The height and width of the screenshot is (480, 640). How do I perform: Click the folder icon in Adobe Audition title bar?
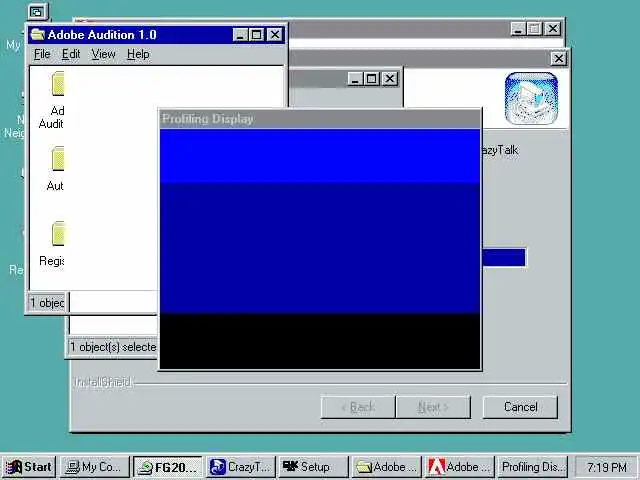point(38,35)
